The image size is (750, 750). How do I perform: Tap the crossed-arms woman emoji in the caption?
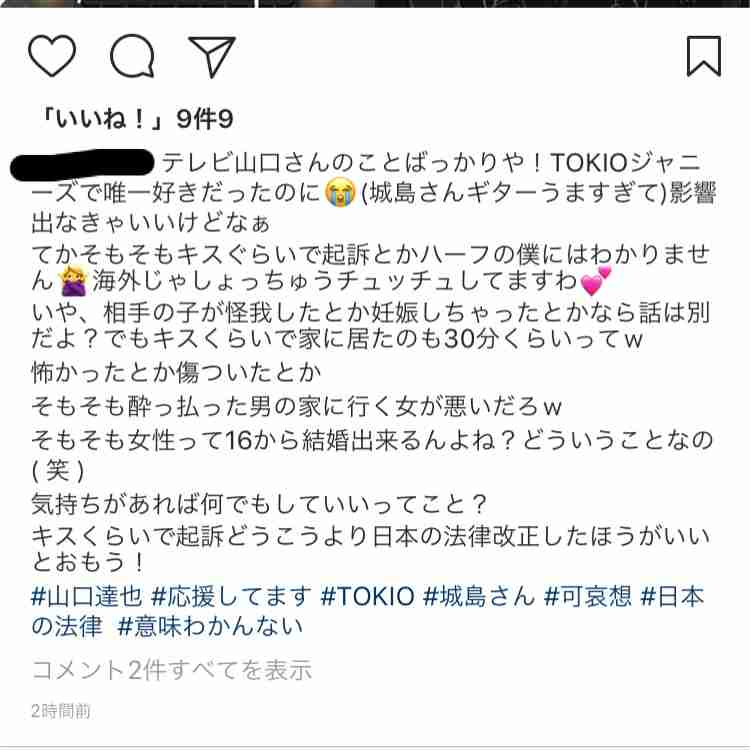(x=74, y=281)
